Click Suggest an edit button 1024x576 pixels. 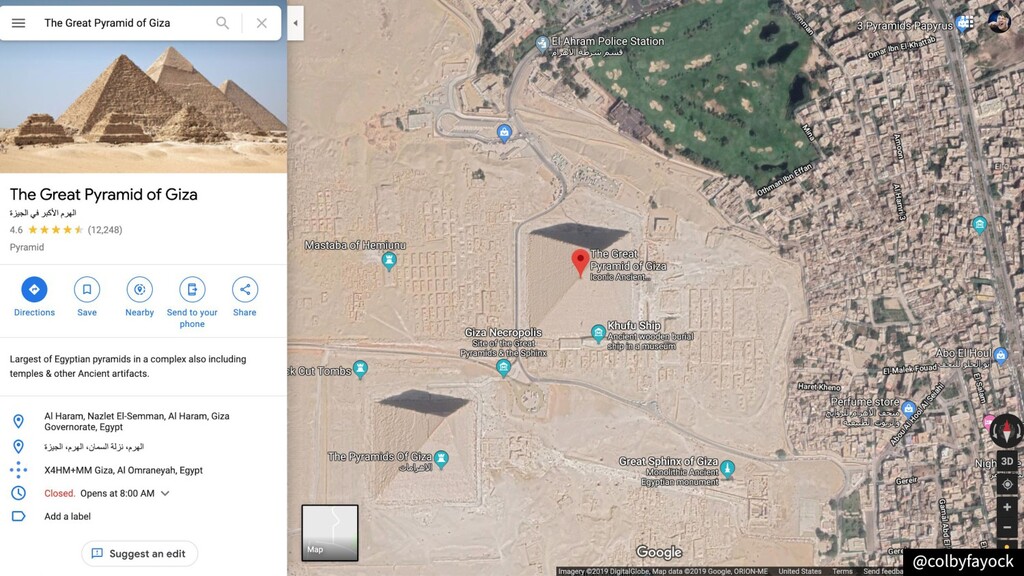point(139,554)
